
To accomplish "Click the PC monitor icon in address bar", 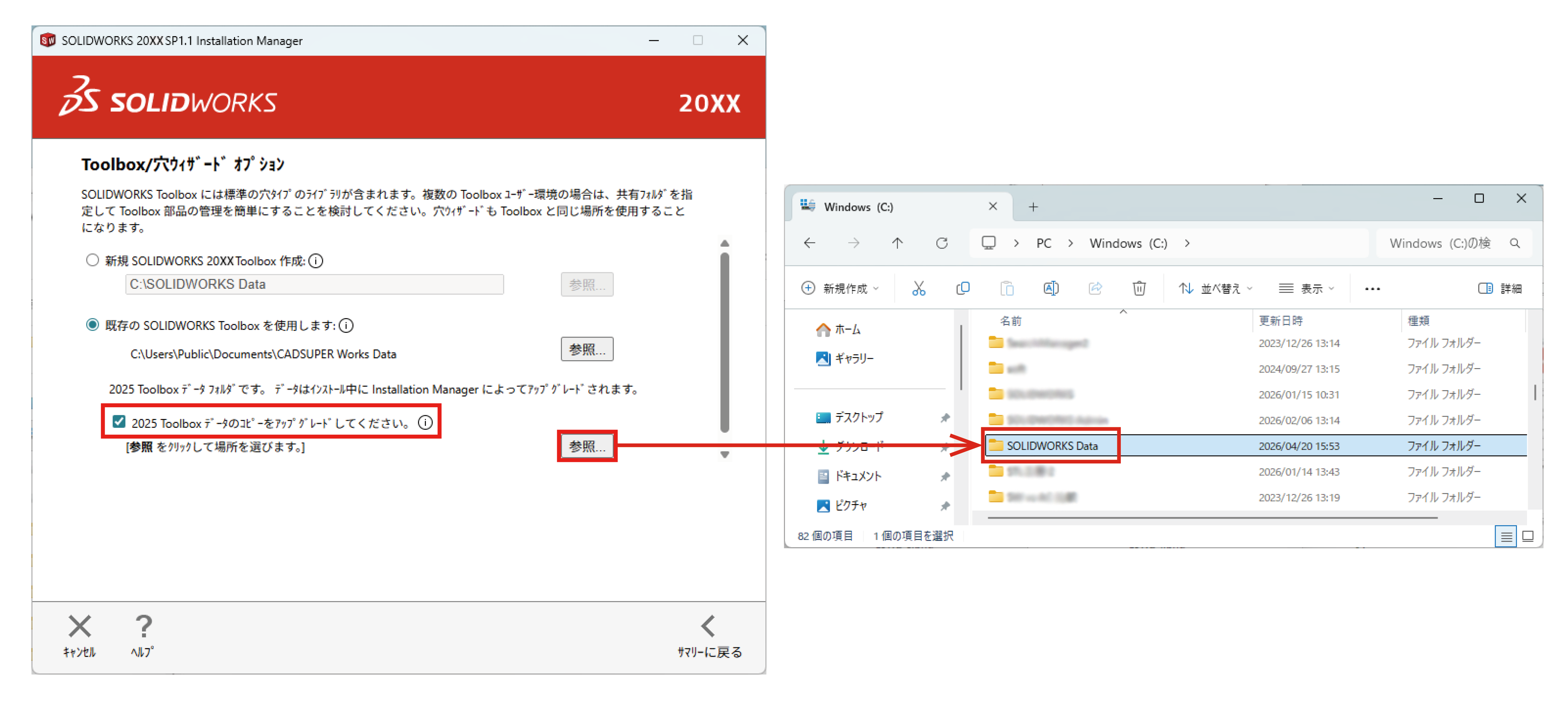I will 988,243.
